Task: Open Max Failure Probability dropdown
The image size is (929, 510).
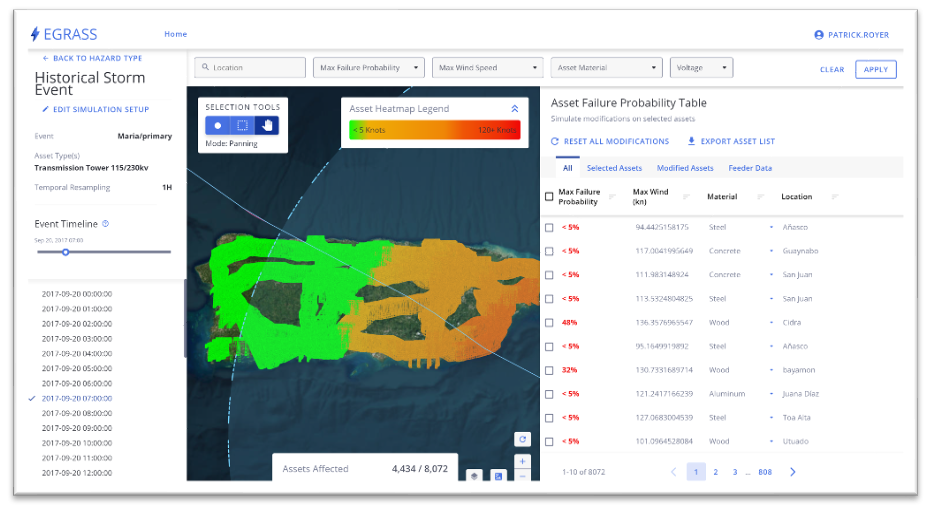Action: point(369,68)
